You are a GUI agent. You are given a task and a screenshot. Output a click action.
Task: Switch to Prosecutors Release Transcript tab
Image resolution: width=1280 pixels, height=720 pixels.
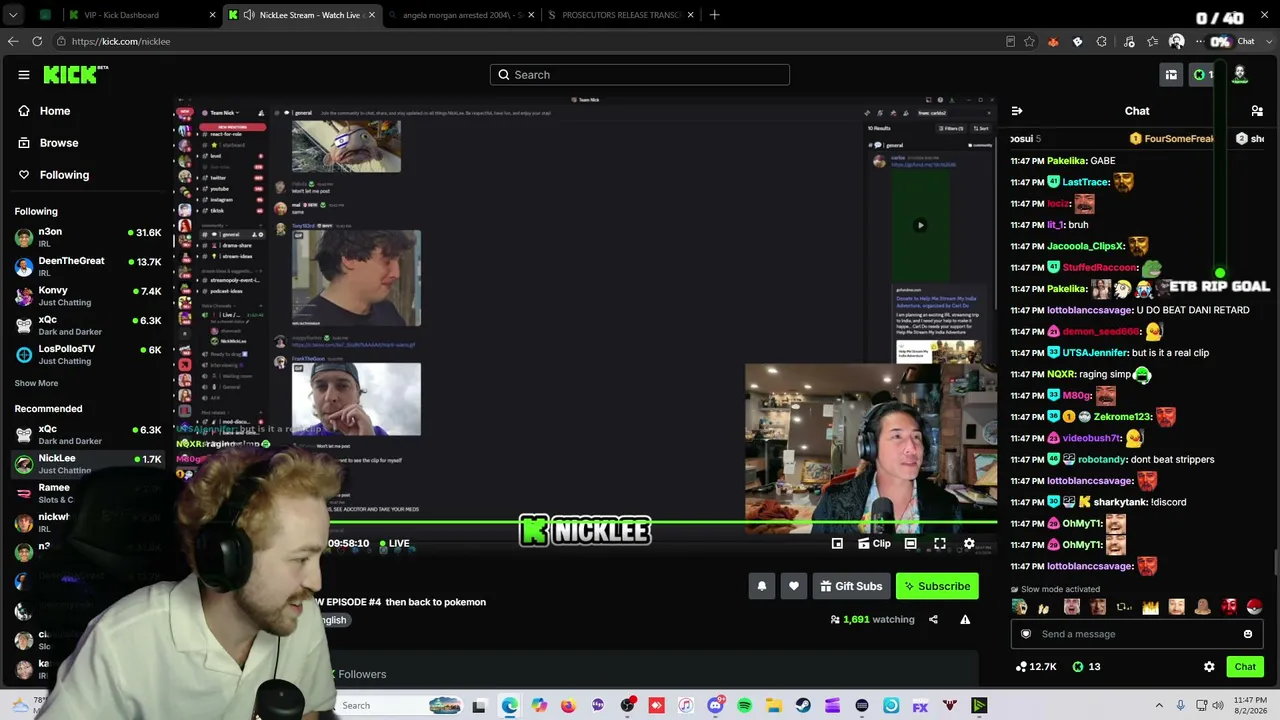620,15
